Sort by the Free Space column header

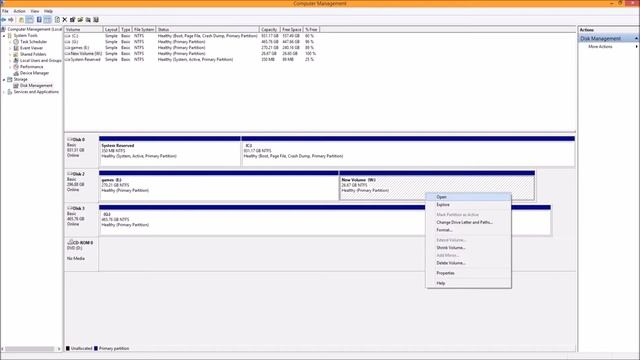click(x=292, y=29)
